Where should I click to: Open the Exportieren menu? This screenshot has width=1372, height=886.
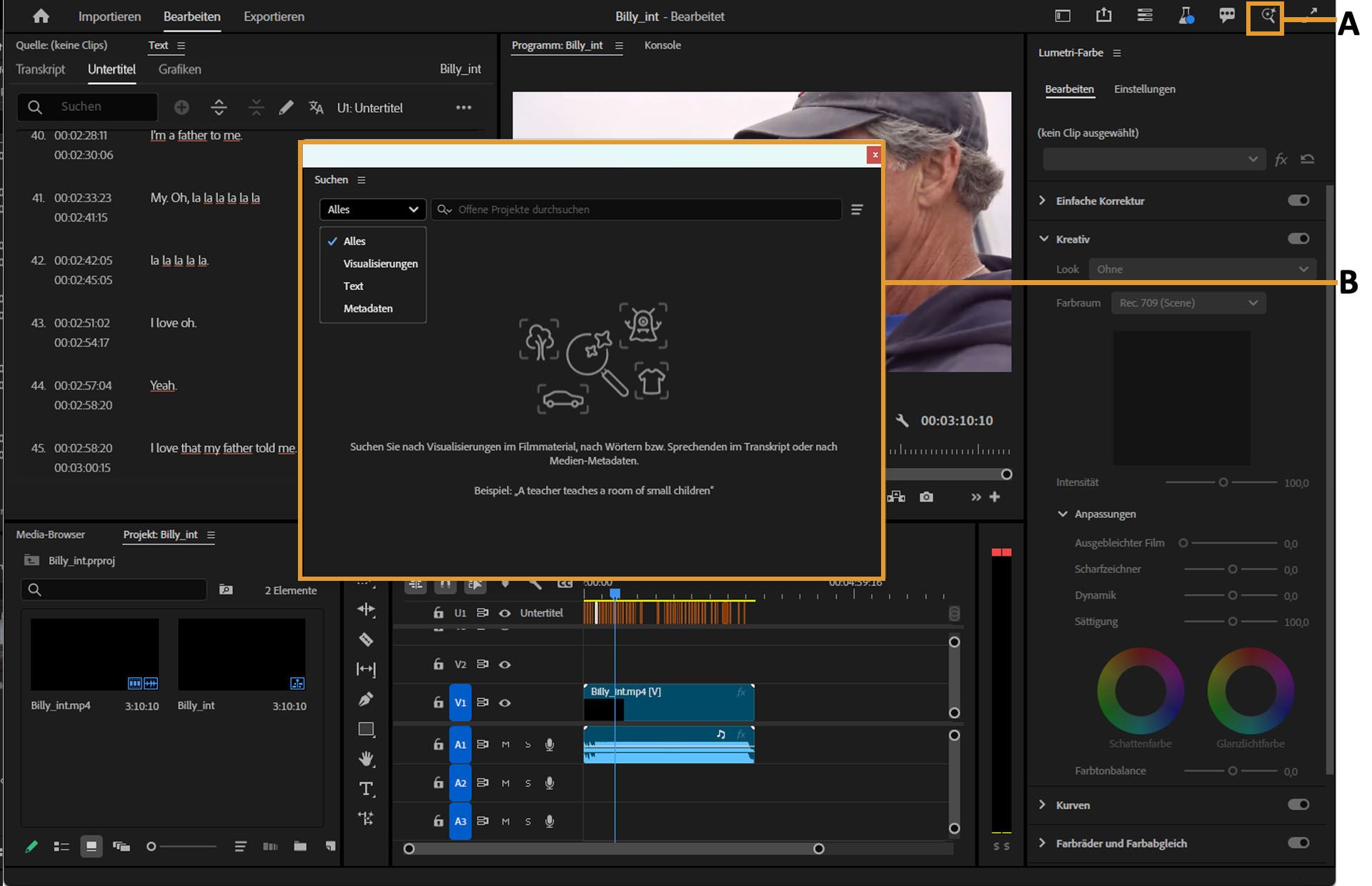pos(274,16)
